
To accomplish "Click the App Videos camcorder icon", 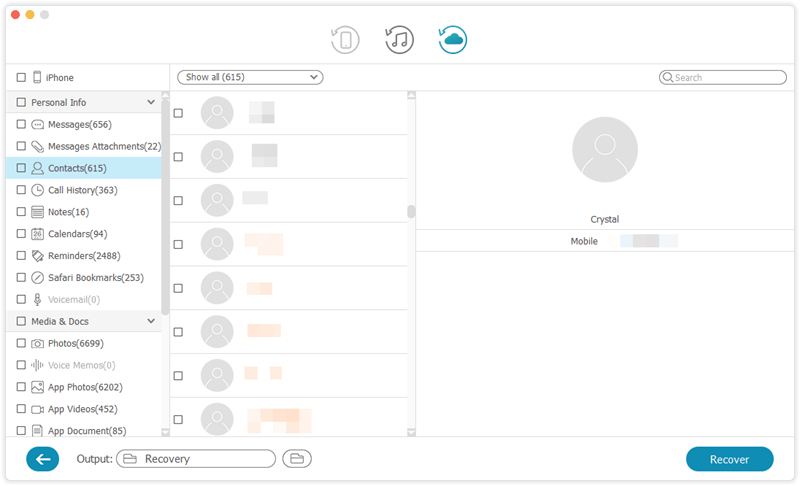I will click(37, 409).
